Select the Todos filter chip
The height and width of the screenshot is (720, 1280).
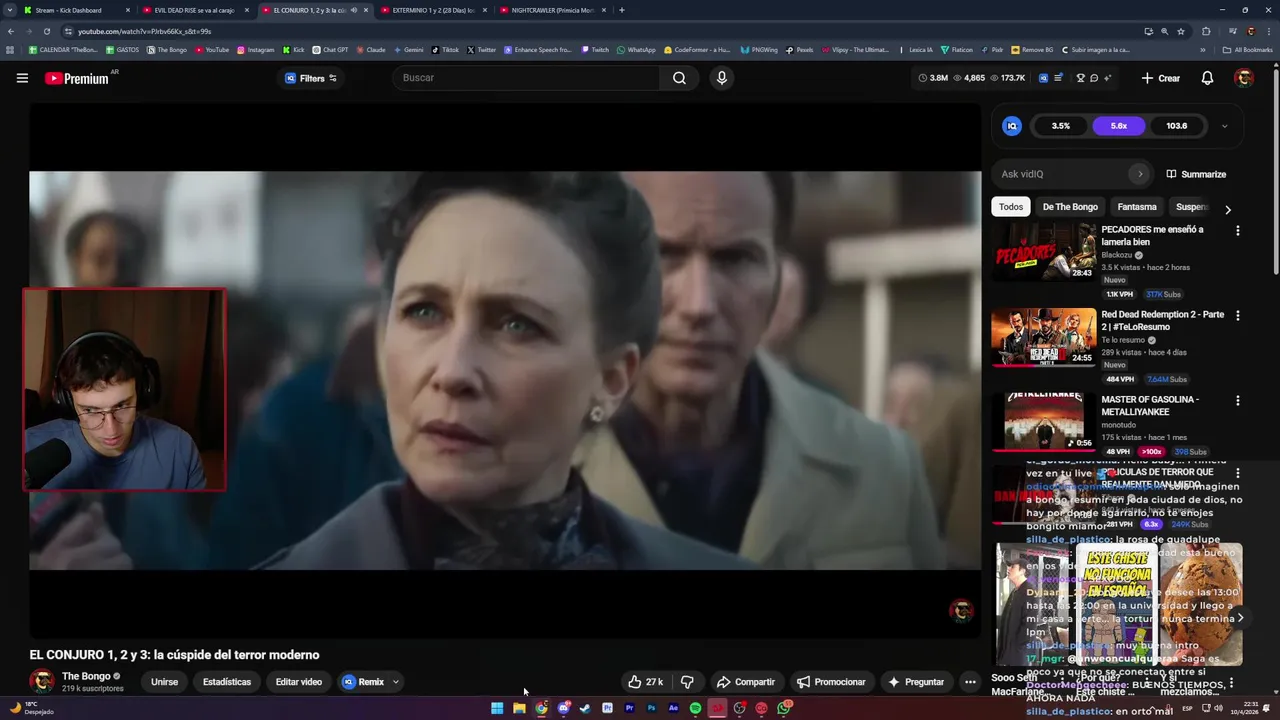pos(1011,207)
